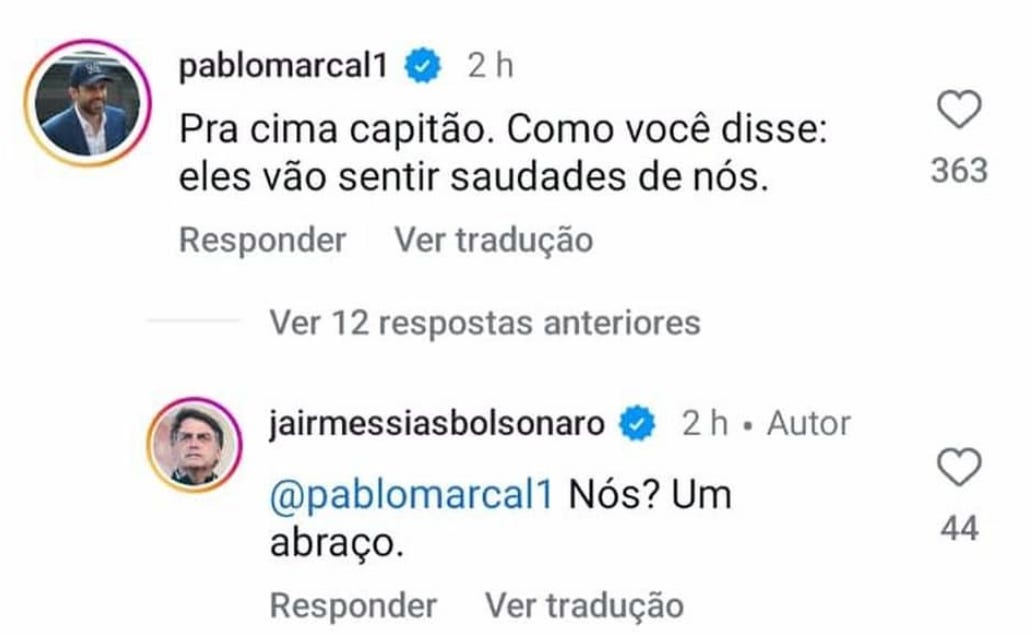Click the 'Pra cima capitão' comment text

coord(503,153)
